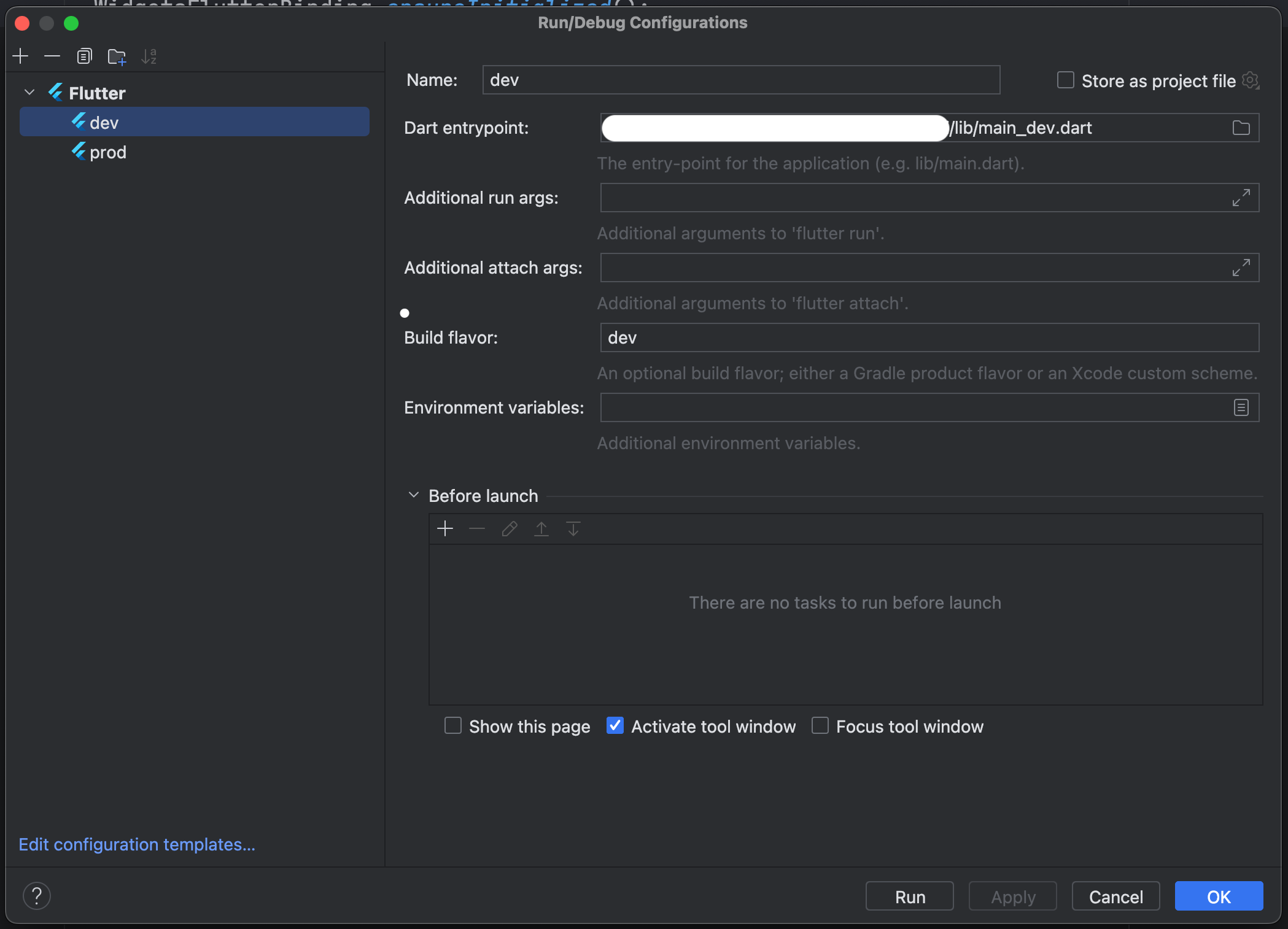Check the Show this page option
Screen dimensions: 1288x929
[x=453, y=726]
